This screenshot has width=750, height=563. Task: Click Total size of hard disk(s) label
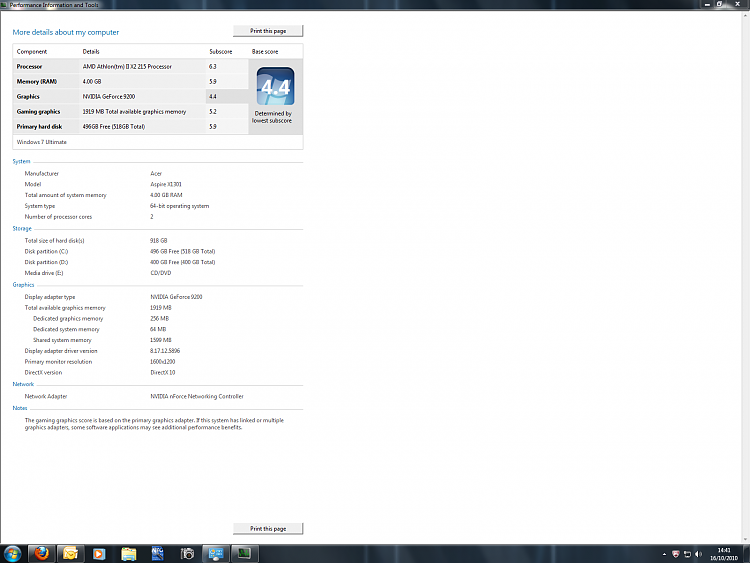click(55, 241)
